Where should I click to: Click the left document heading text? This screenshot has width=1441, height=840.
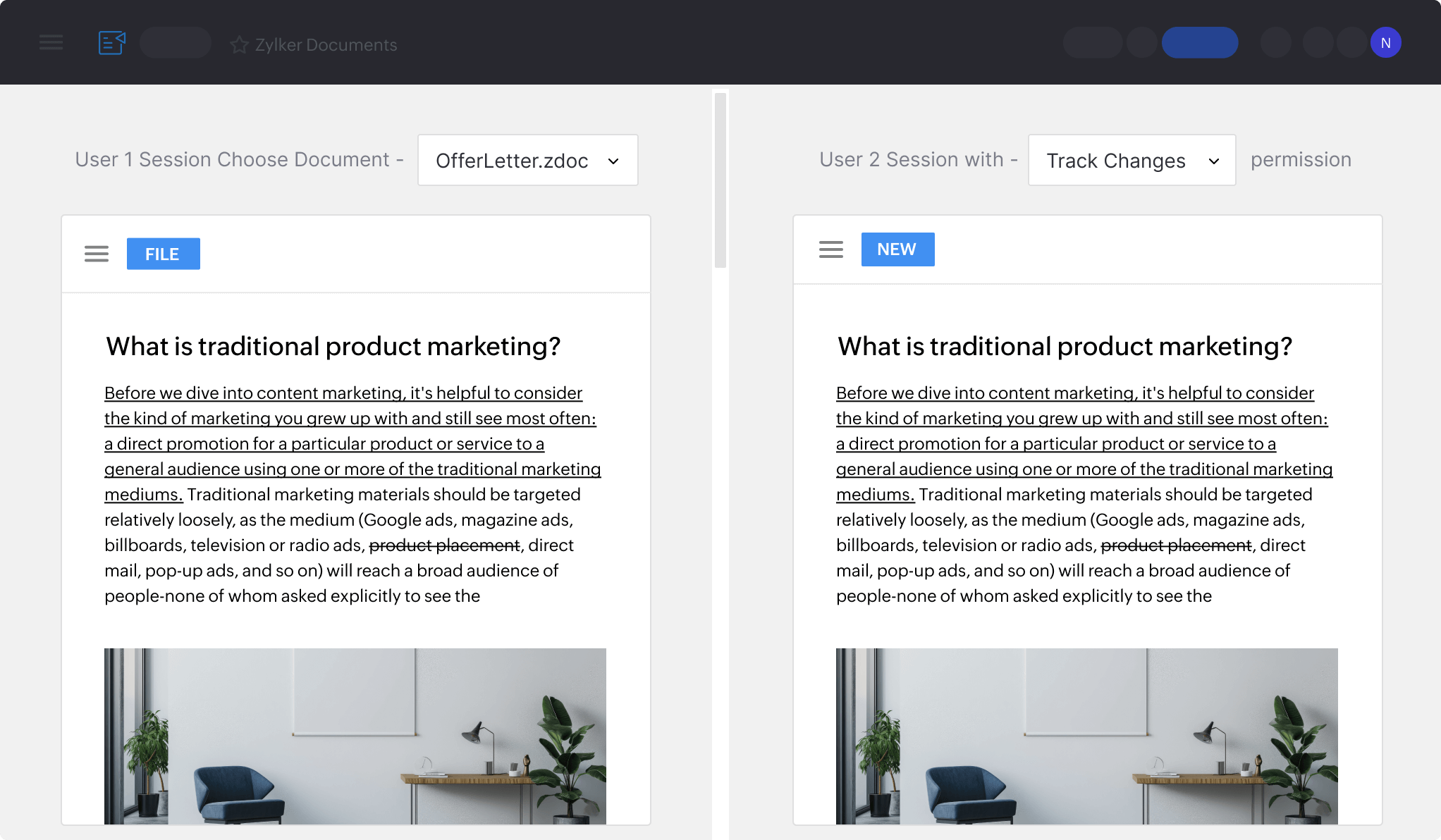click(x=333, y=347)
